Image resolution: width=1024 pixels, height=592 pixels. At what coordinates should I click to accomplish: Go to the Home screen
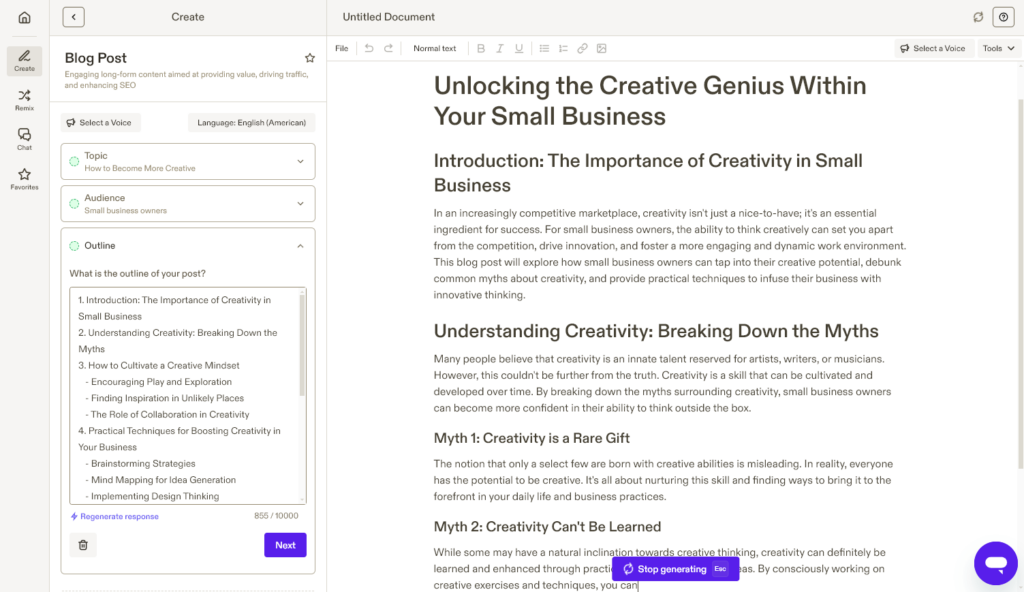[23, 17]
